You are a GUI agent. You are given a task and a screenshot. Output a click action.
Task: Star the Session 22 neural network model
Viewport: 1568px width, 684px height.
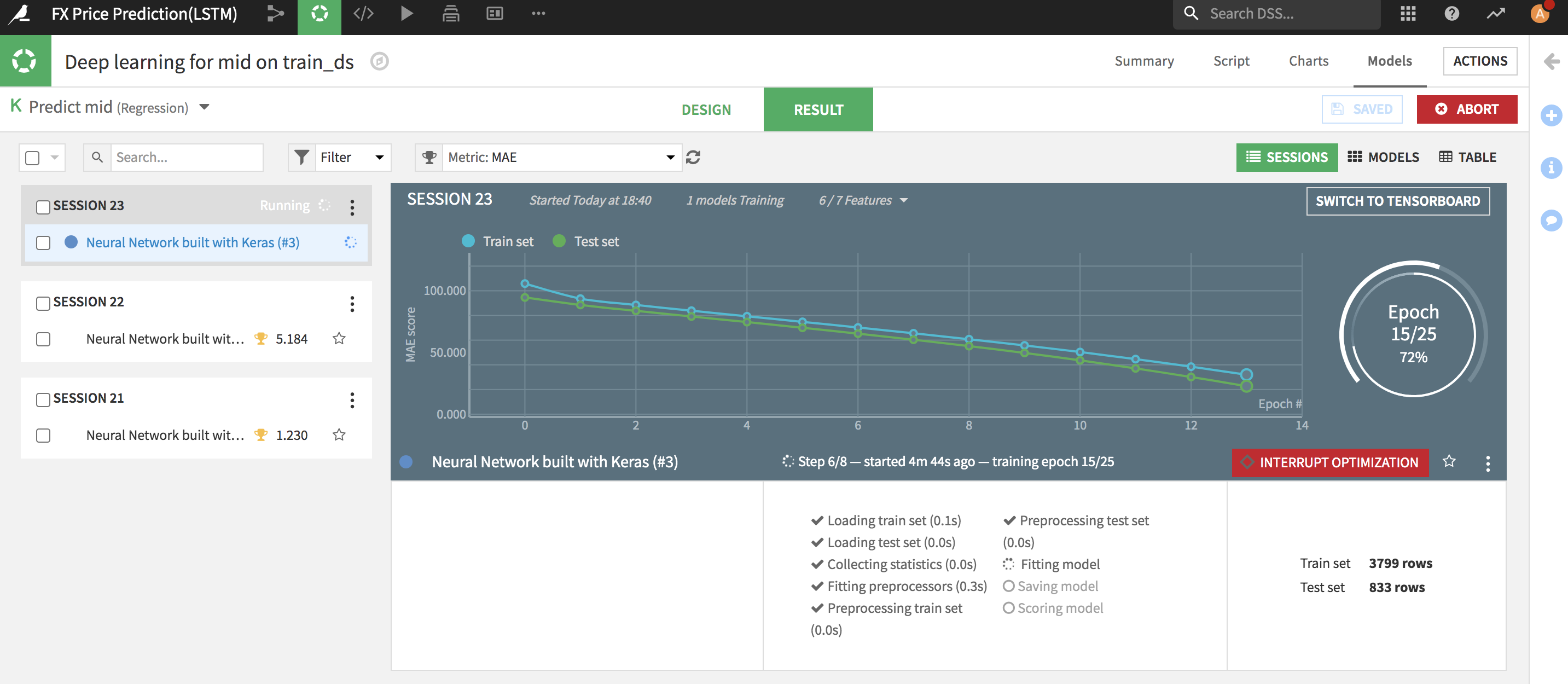pyautogui.click(x=339, y=338)
